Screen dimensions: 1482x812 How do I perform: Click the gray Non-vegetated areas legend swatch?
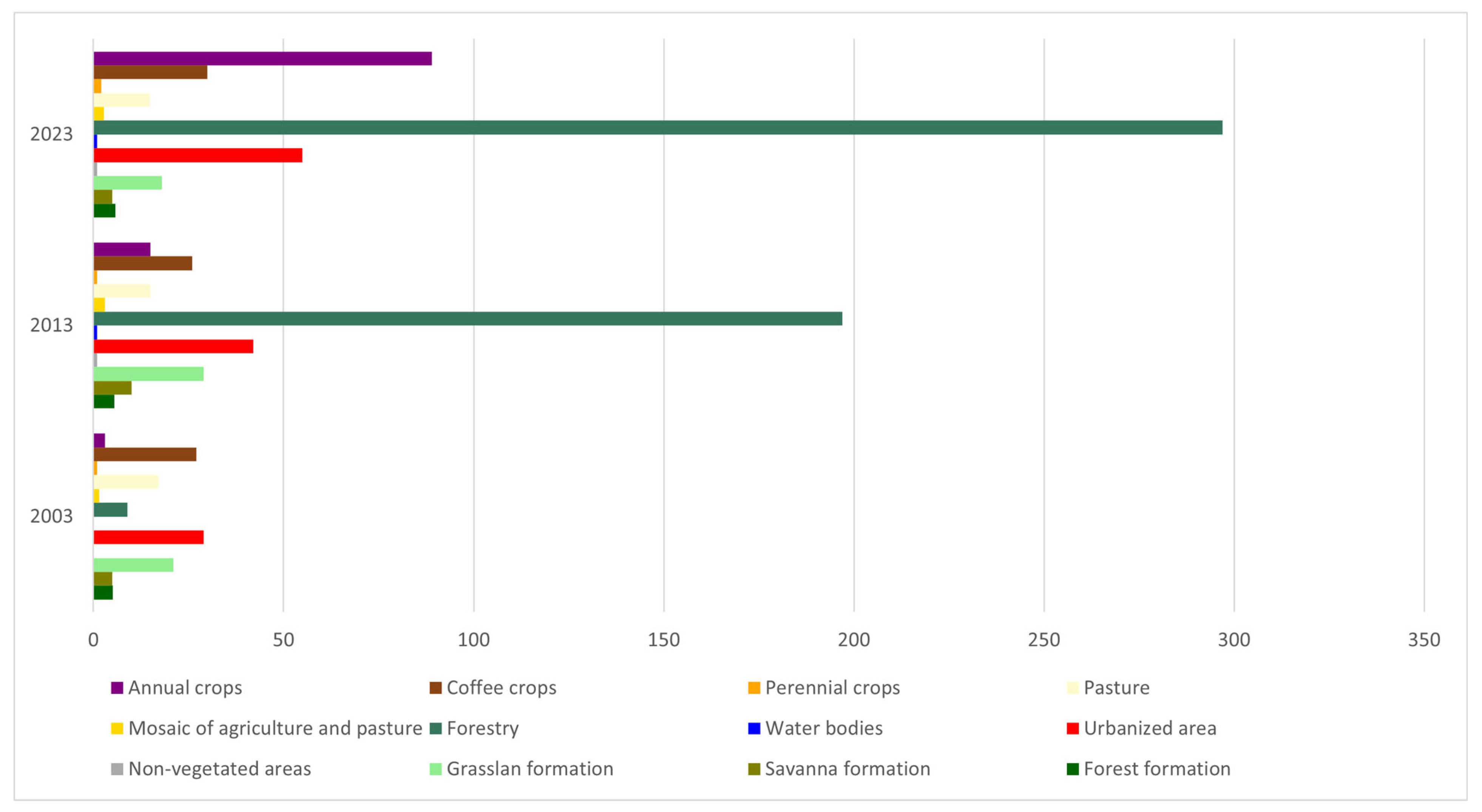click(x=117, y=769)
